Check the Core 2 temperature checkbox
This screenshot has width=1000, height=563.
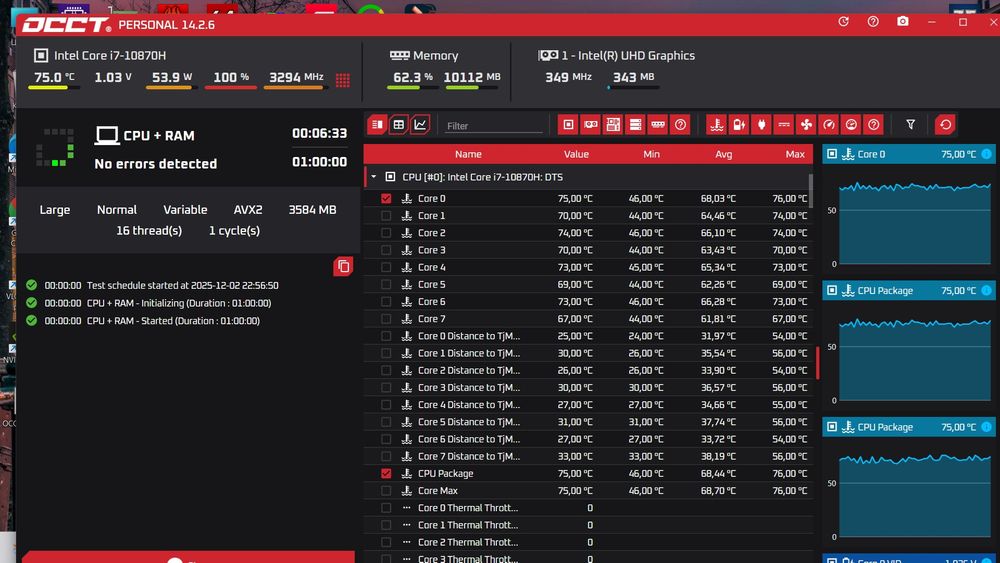click(386, 233)
